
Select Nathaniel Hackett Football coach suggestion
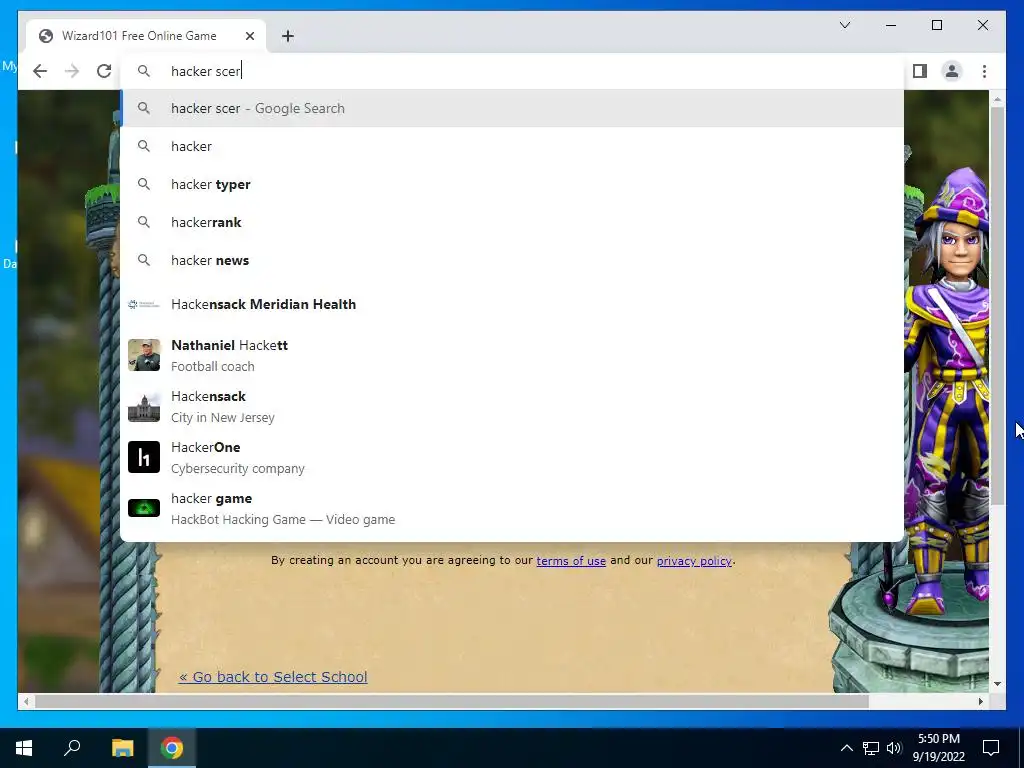click(x=512, y=355)
